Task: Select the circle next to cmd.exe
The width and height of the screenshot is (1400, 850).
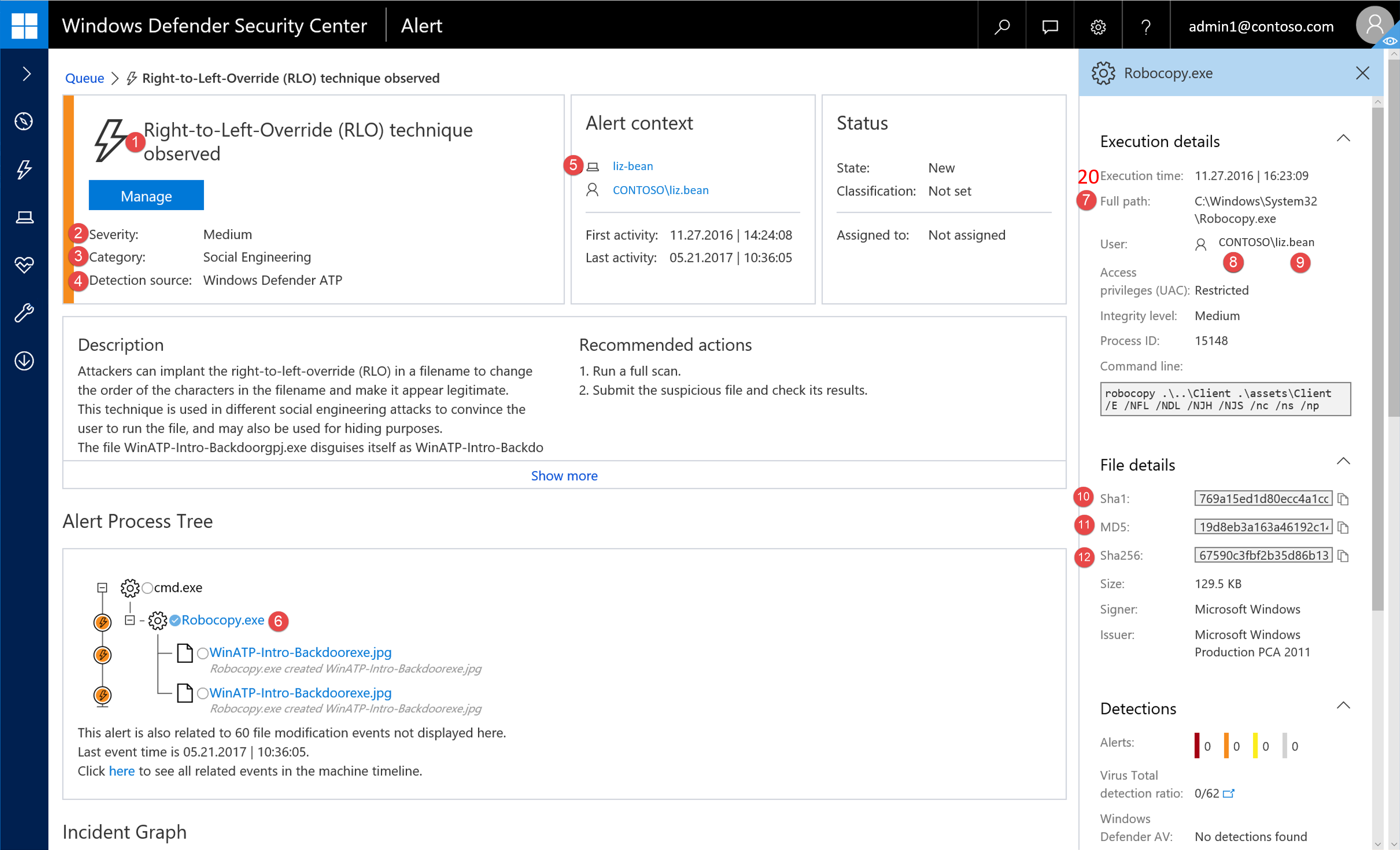Action: pyautogui.click(x=147, y=588)
